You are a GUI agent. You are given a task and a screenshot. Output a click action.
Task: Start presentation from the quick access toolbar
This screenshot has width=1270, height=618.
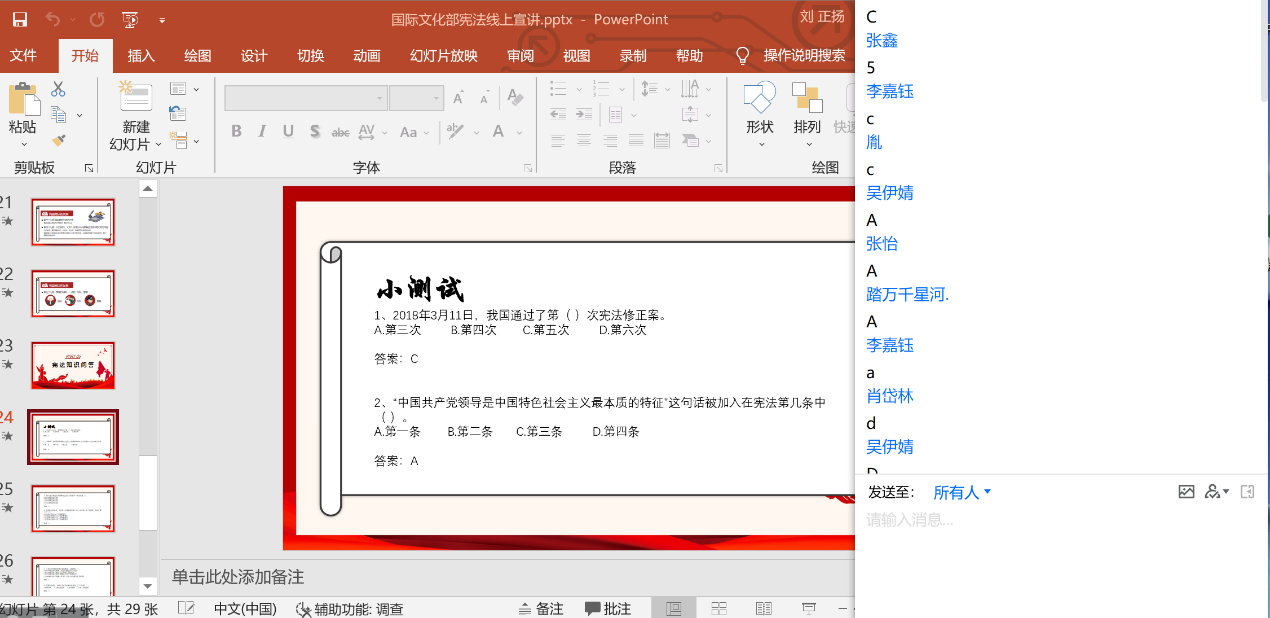pos(129,19)
